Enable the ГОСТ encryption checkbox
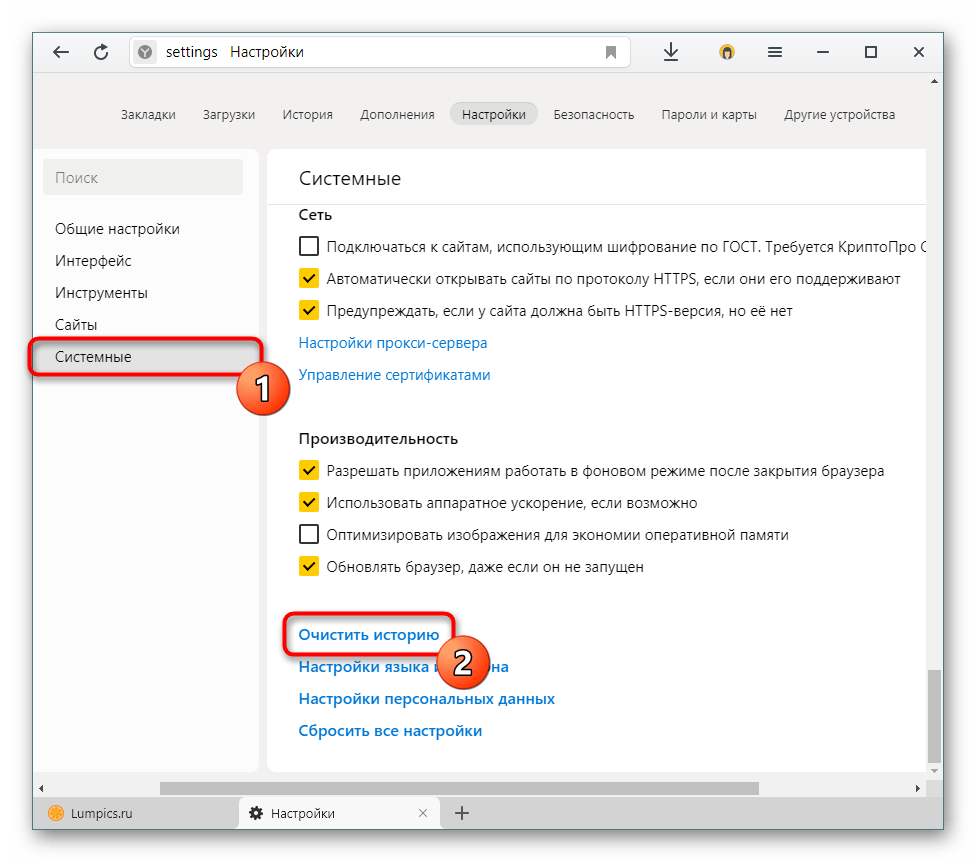Viewport: 976px width, 862px height. pos(309,246)
